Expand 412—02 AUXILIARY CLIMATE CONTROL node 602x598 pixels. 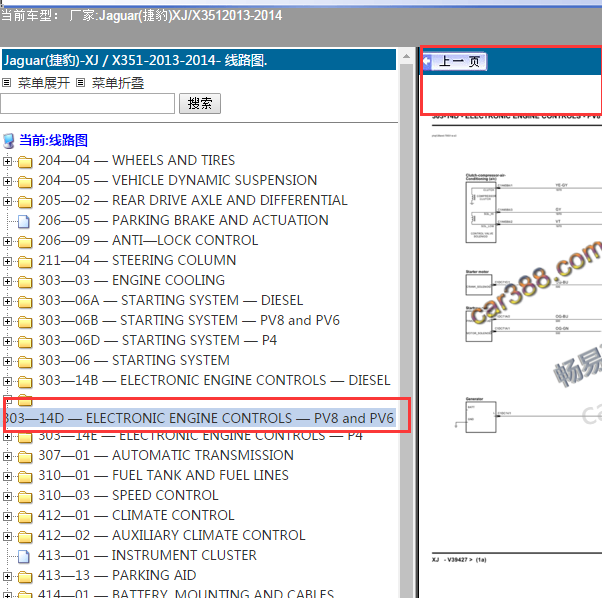(x=7, y=536)
